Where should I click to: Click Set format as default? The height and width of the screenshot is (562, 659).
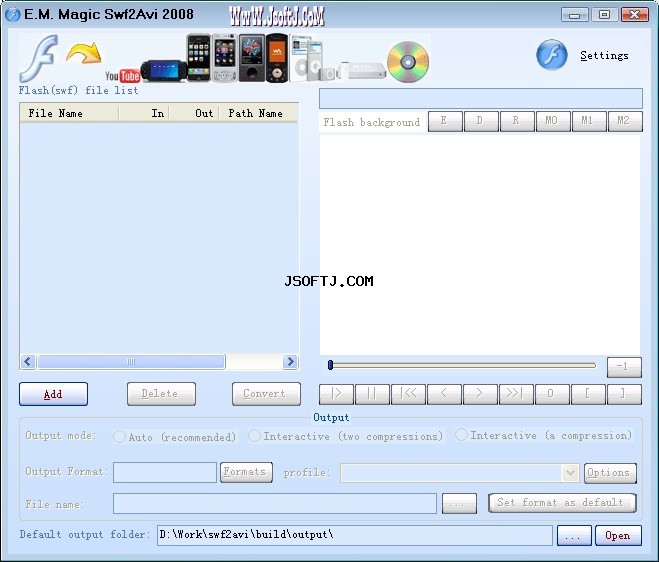562,503
